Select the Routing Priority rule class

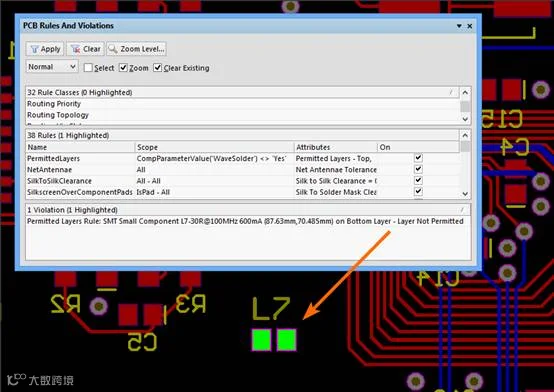coord(243,104)
